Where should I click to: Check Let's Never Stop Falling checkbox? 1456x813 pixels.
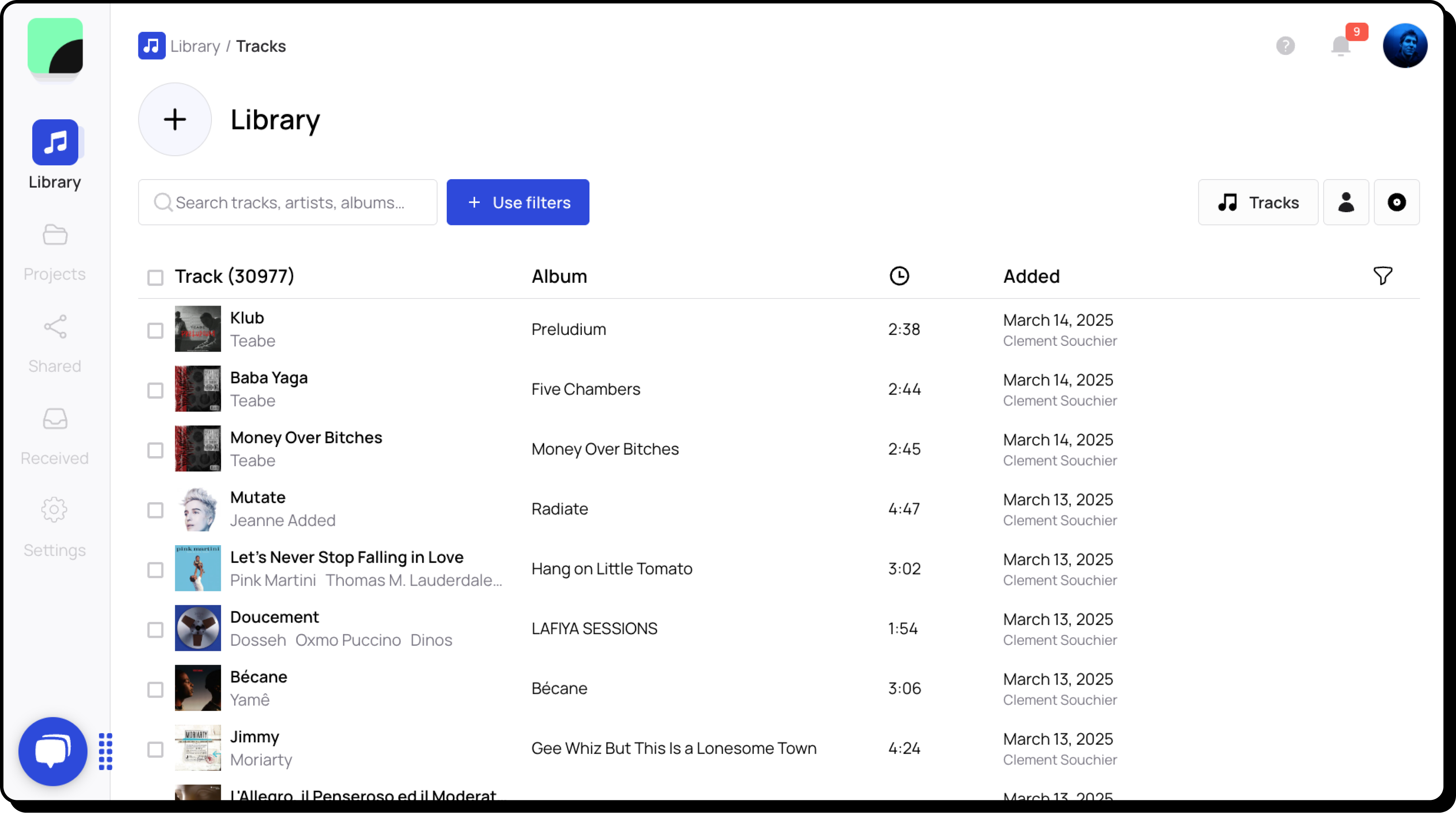click(155, 570)
